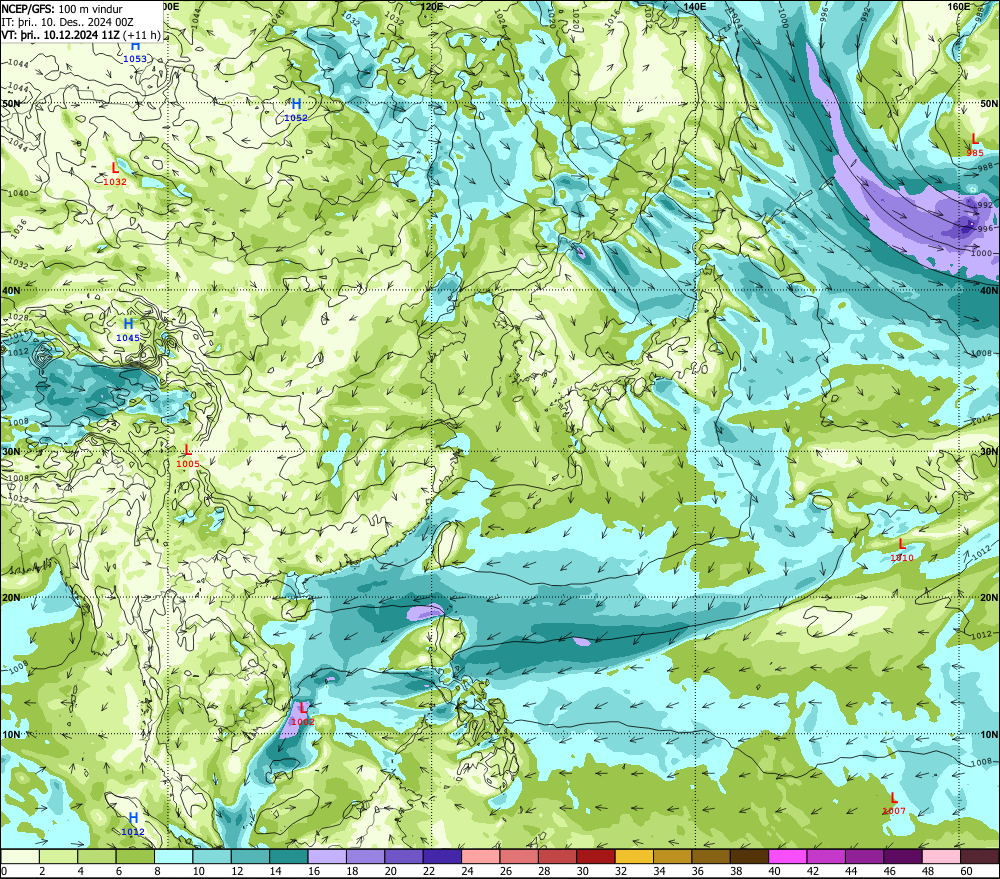
Task: Click the legend value 60
Action: (x=967, y=871)
